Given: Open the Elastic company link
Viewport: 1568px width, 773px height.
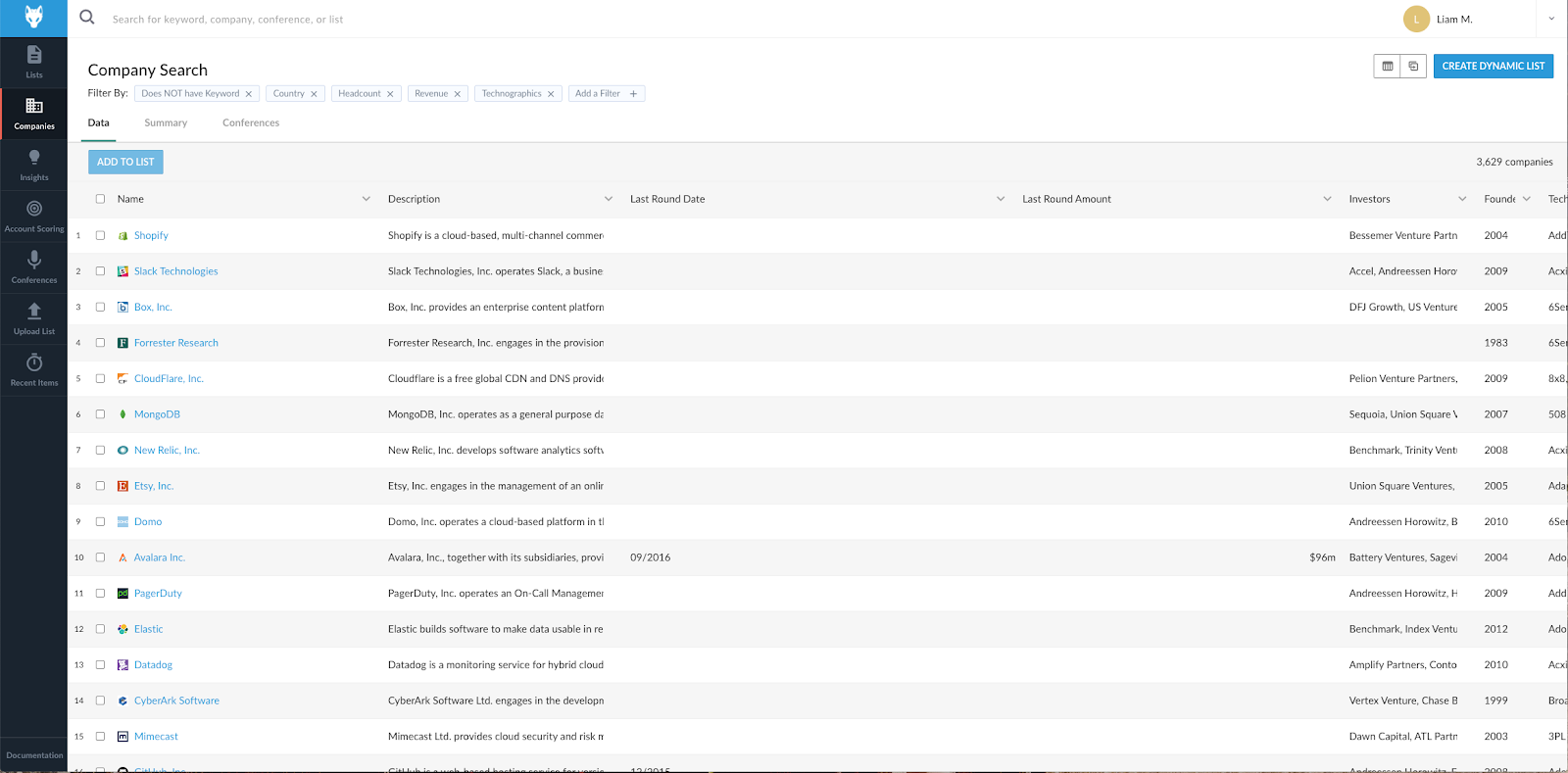Looking at the screenshot, I should [149, 629].
